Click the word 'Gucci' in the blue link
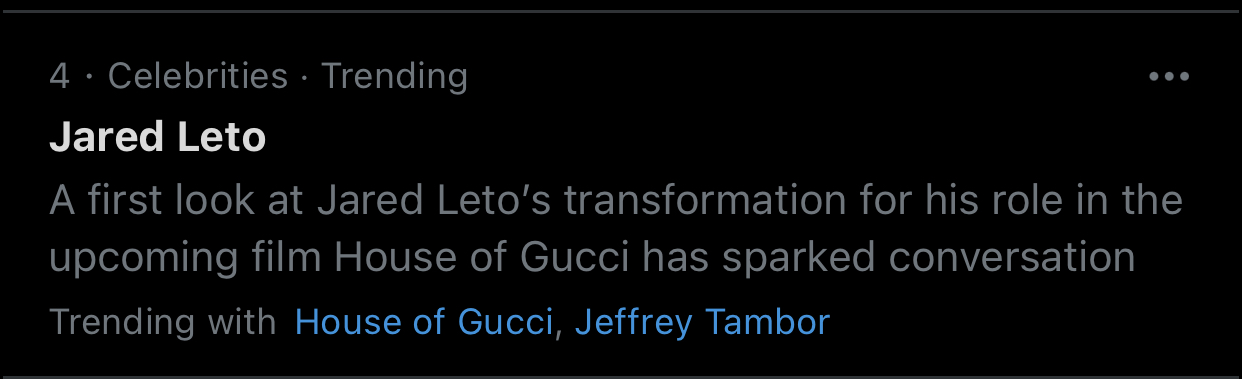Image resolution: width=1242 pixels, height=379 pixels. pos(505,322)
